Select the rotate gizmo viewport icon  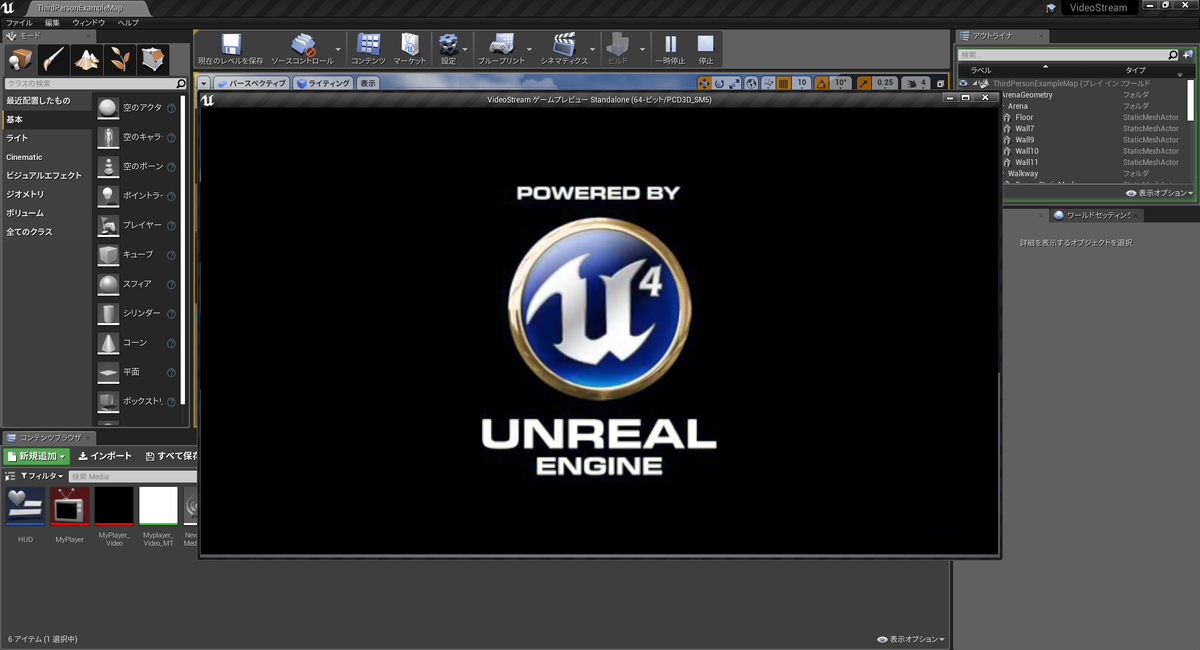coord(719,83)
